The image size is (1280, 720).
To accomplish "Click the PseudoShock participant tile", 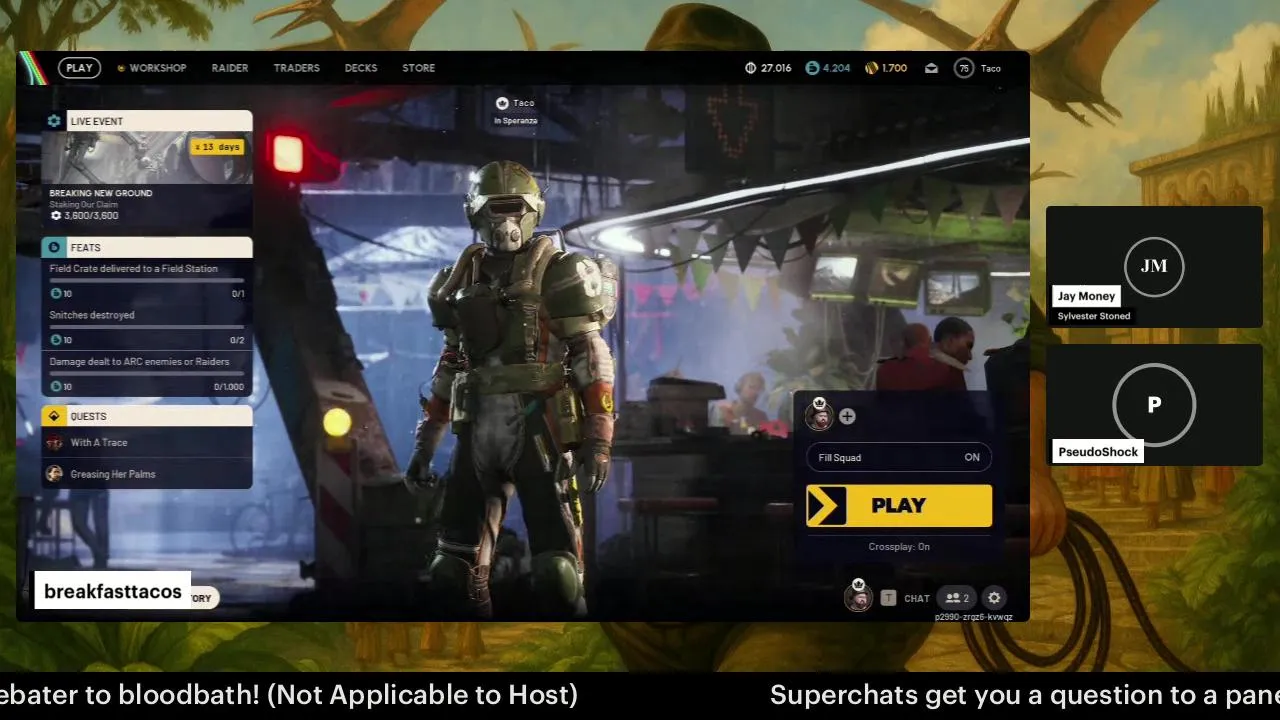I will (1154, 404).
